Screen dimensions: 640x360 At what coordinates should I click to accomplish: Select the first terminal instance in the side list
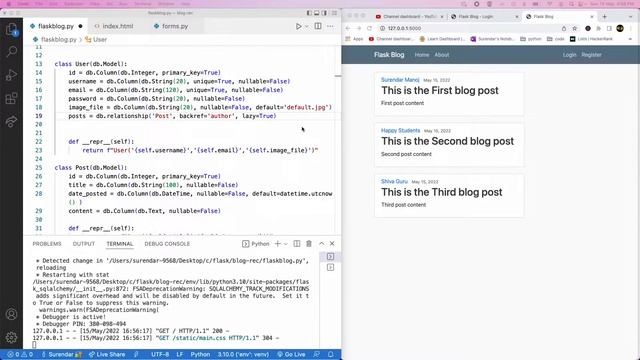click(x=331, y=257)
